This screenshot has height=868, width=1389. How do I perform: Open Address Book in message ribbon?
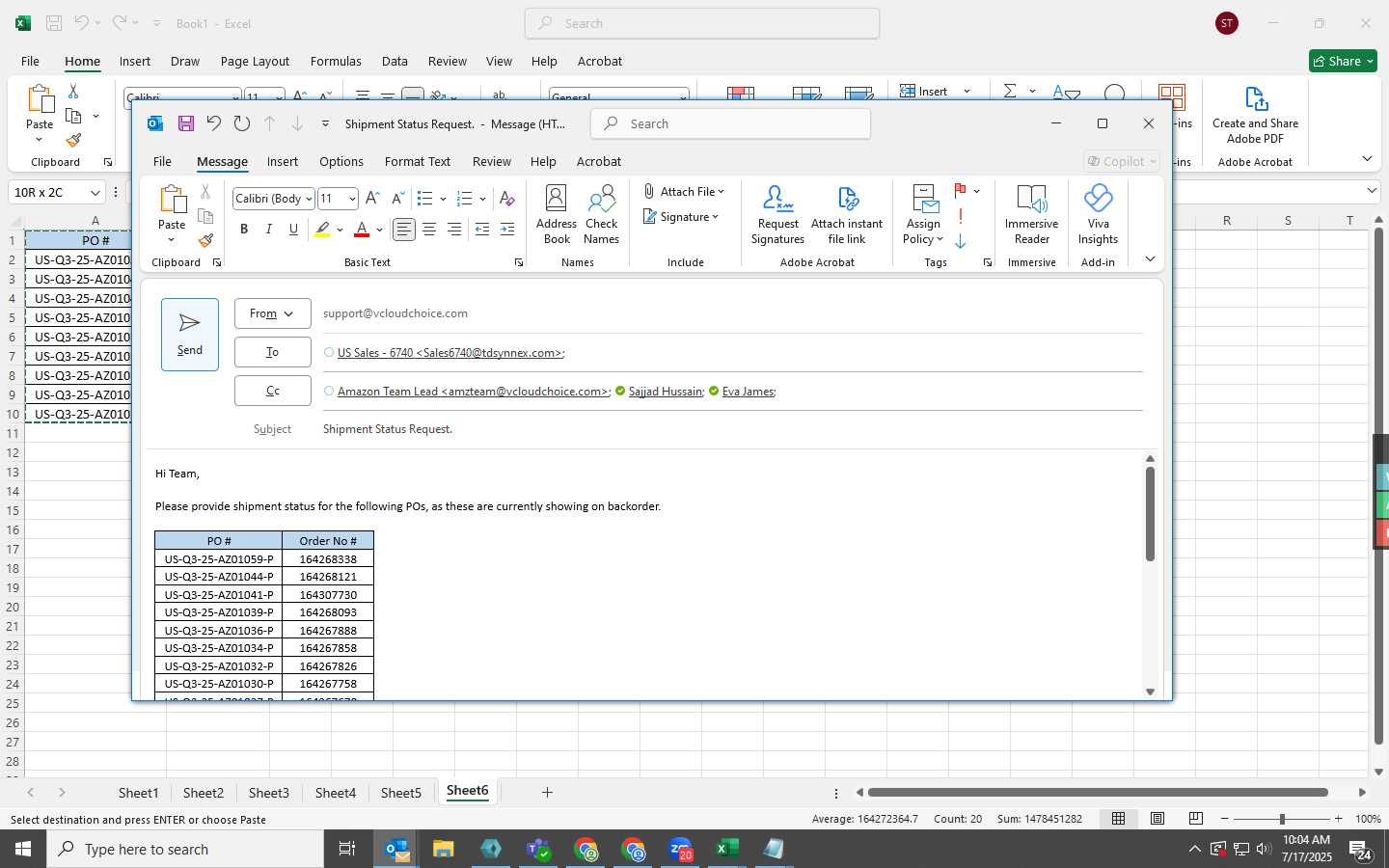(557, 214)
